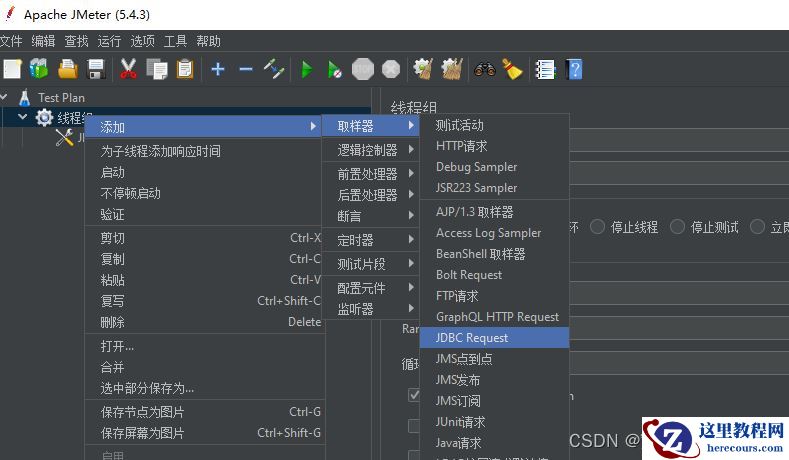Start the test with green arrow
This screenshot has width=789, height=460.
coord(306,69)
